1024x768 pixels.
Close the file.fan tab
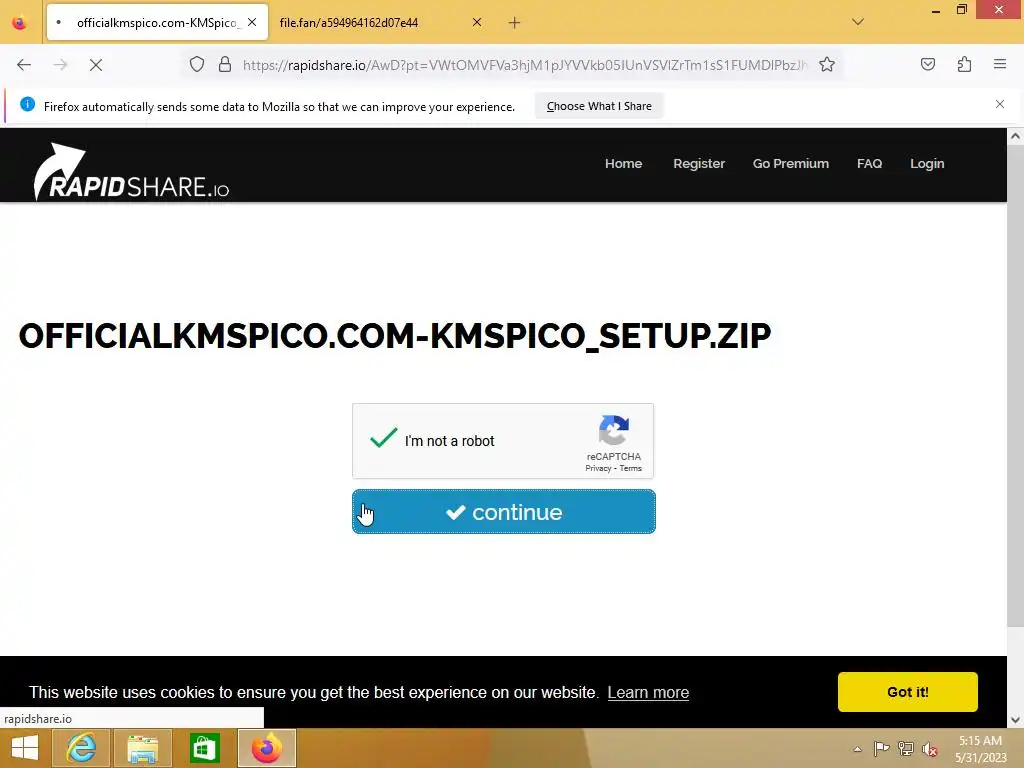(477, 22)
